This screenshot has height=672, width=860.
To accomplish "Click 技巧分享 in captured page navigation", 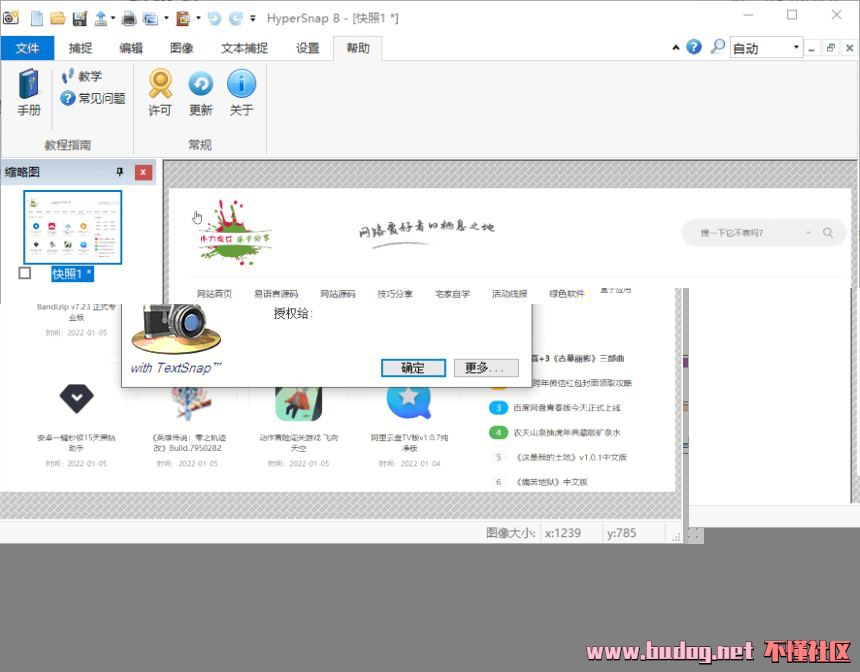I will tap(395, 294).
